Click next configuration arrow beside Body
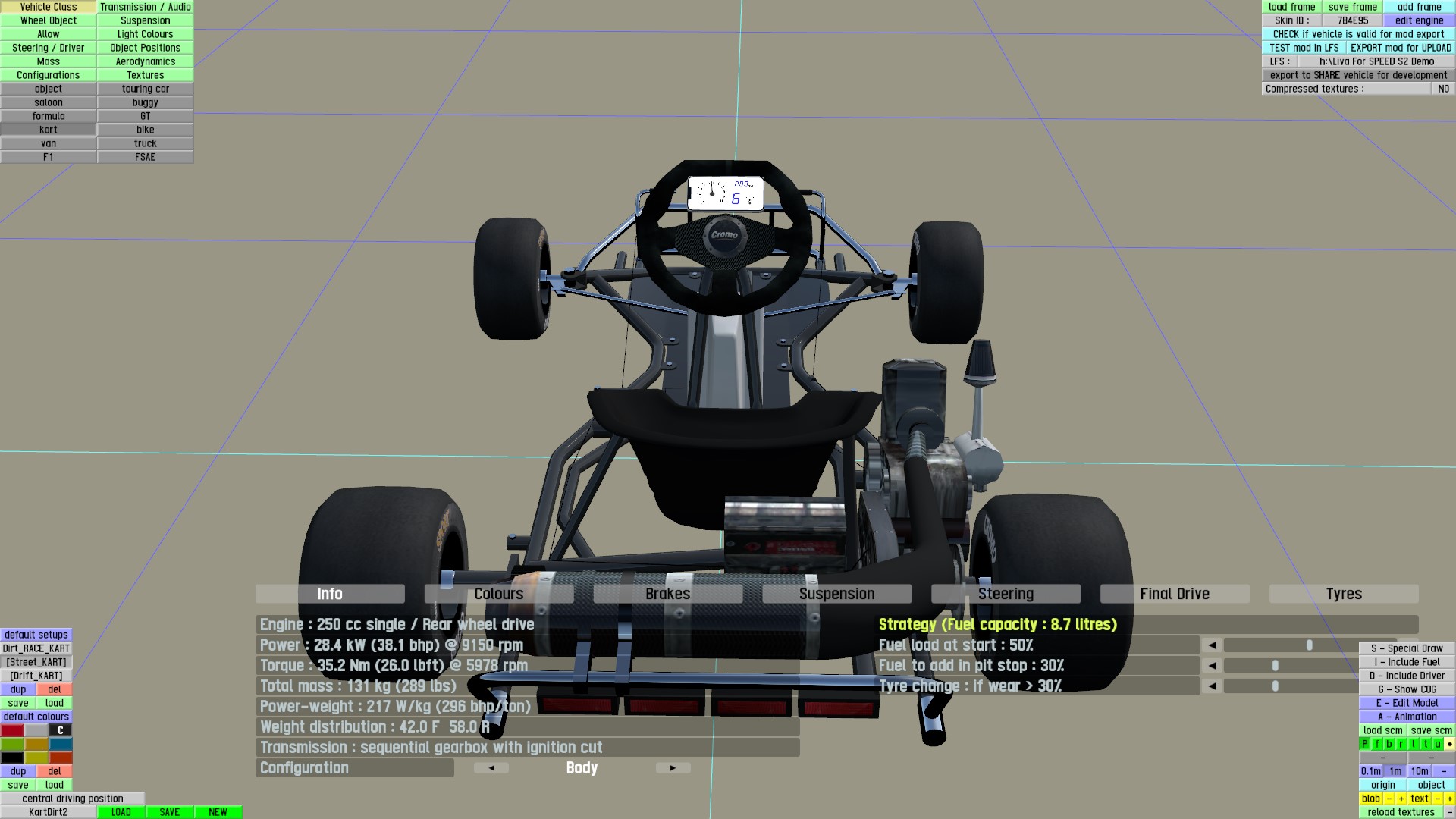Screen dimensions: 1456x819 (673, 768)
